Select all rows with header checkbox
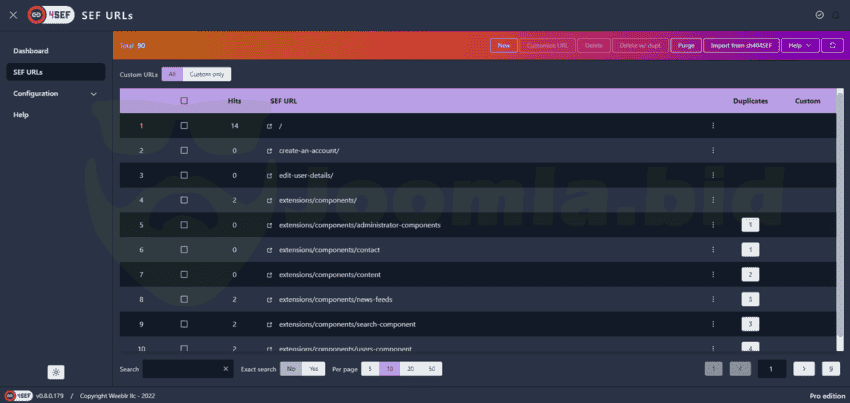This screenshot has height=403, width=850. click(184, 101)
